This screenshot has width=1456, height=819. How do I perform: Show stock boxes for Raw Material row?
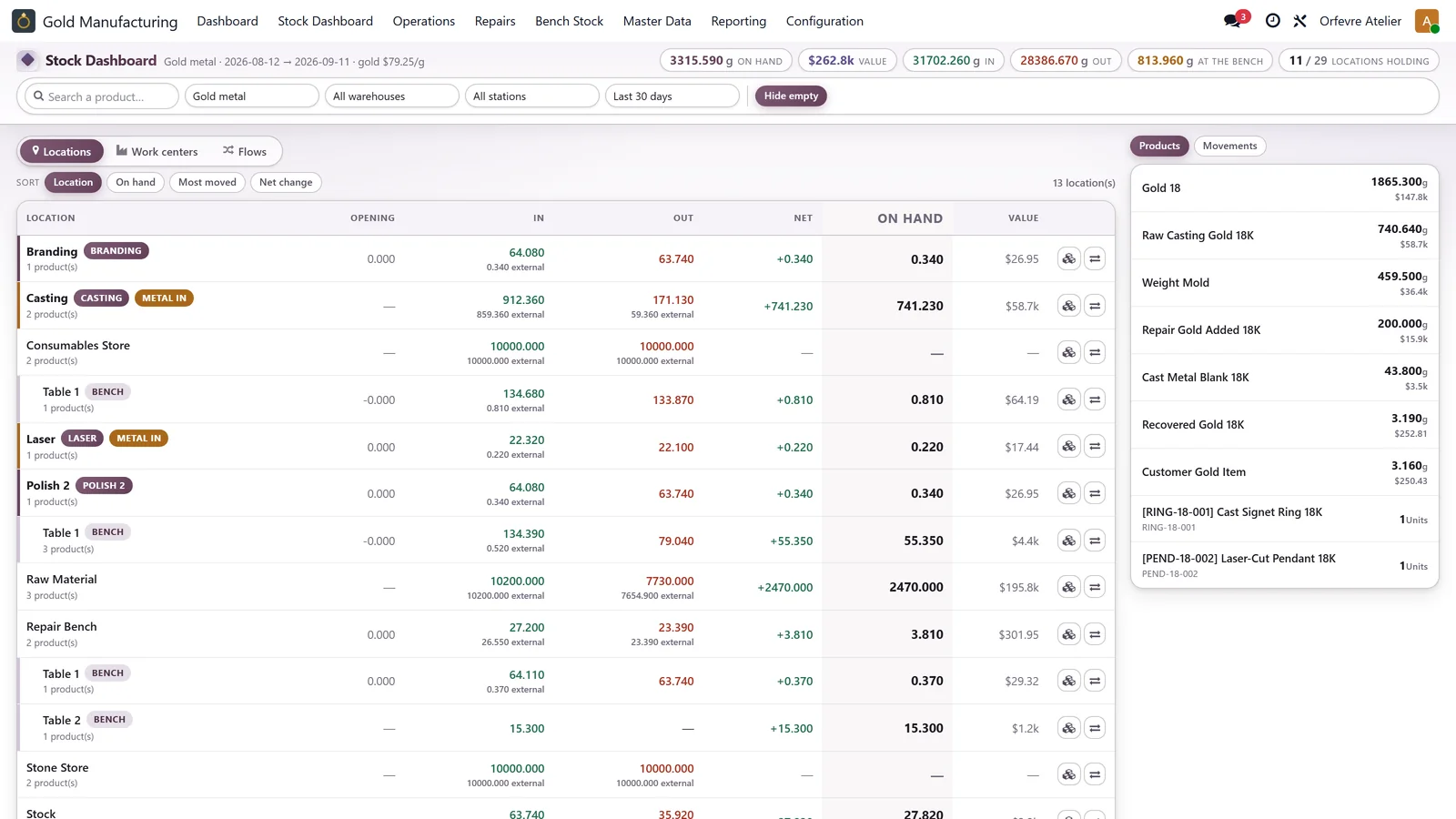tap(1069, 587)
